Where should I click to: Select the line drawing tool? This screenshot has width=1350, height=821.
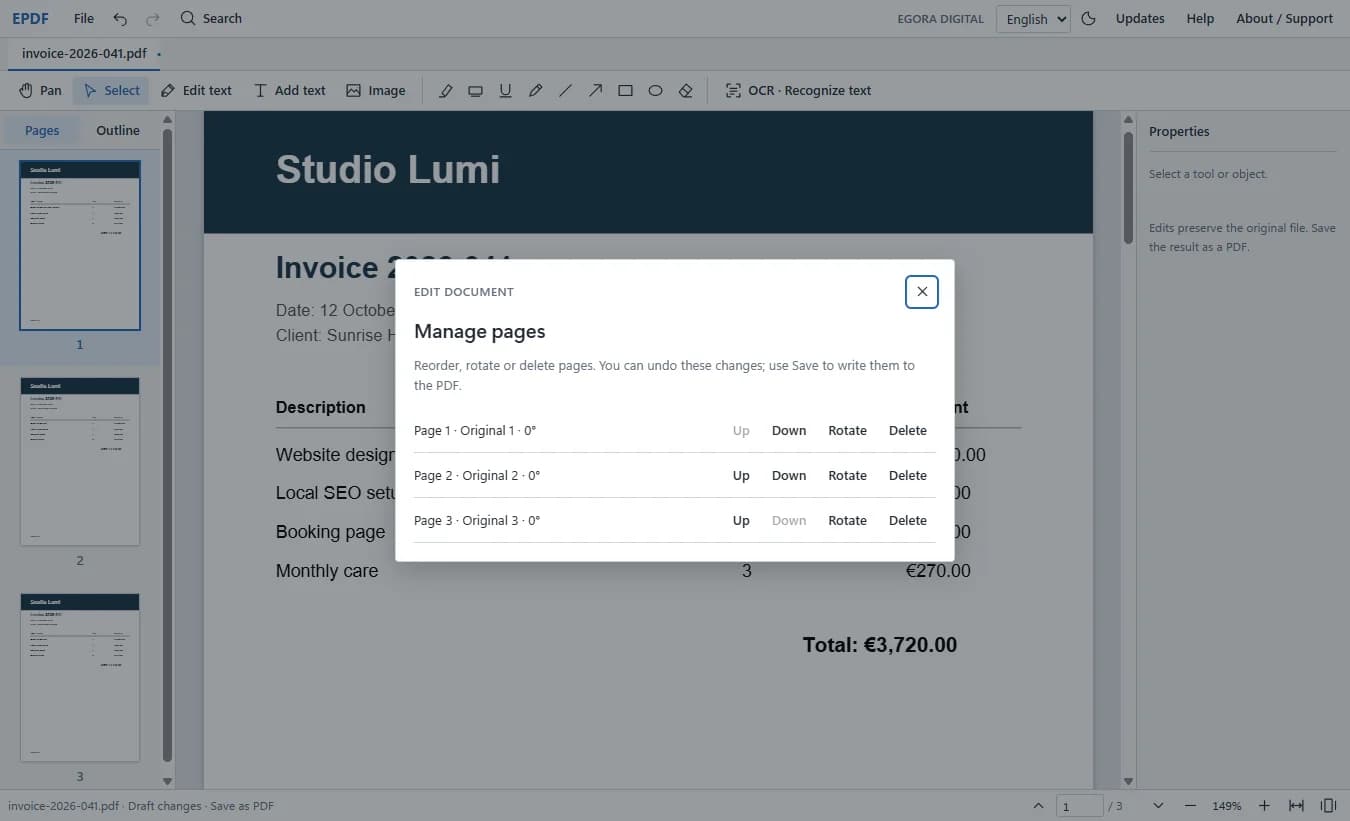point(566,90)
